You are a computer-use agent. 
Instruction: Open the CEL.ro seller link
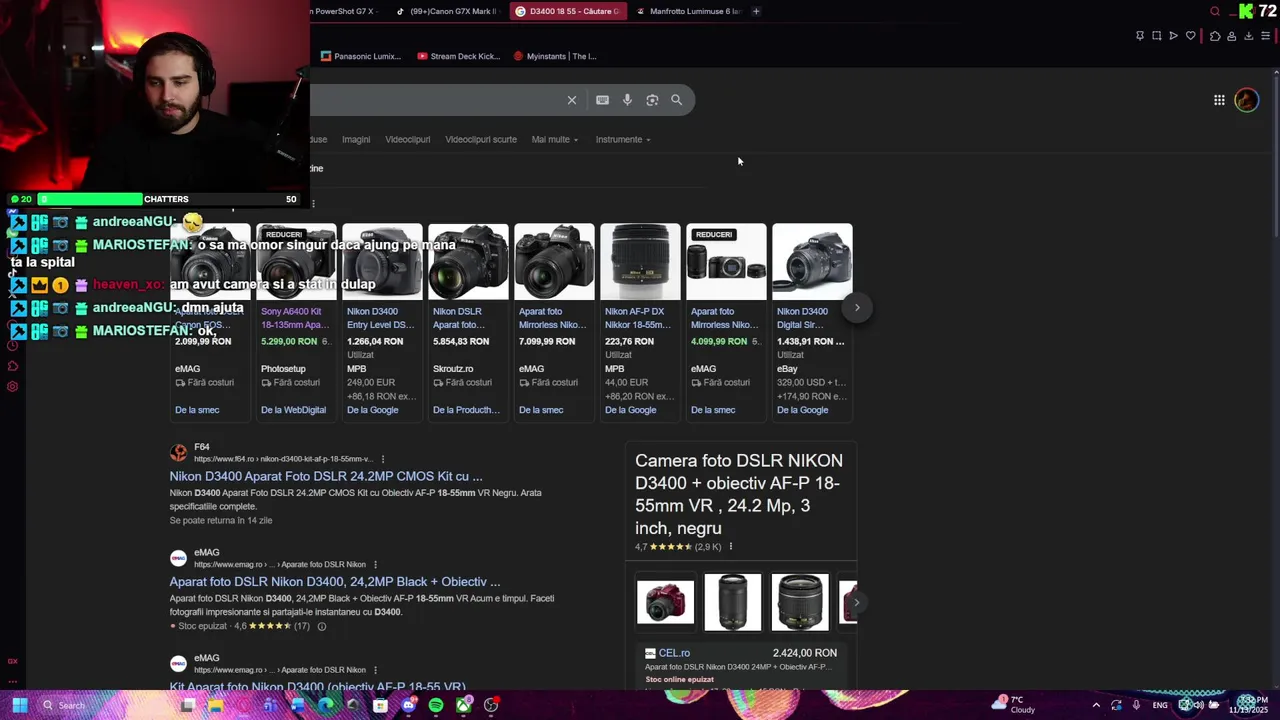coord(674,653)
